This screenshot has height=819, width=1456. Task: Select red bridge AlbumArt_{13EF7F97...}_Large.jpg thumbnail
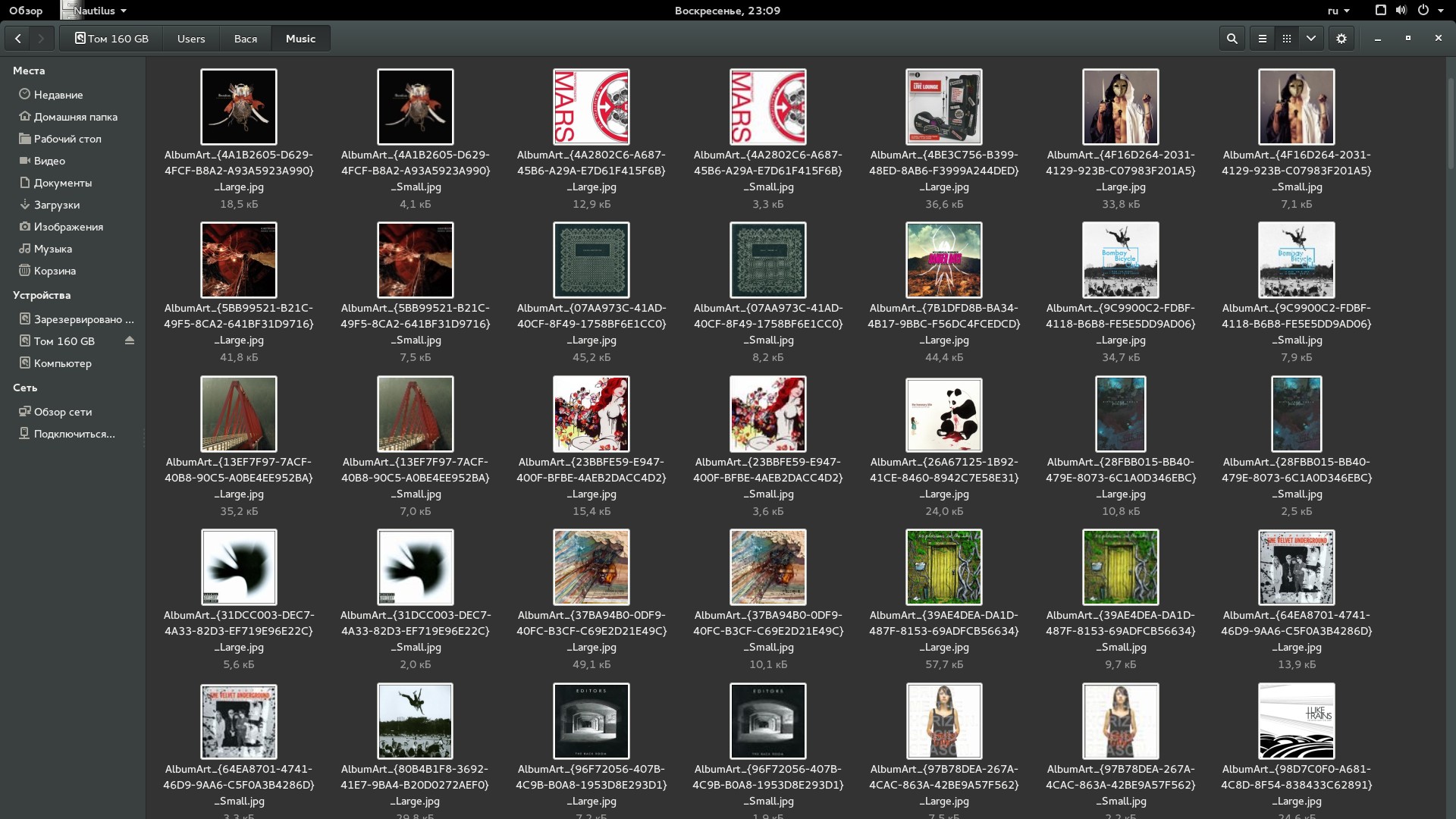pos(239,414)
